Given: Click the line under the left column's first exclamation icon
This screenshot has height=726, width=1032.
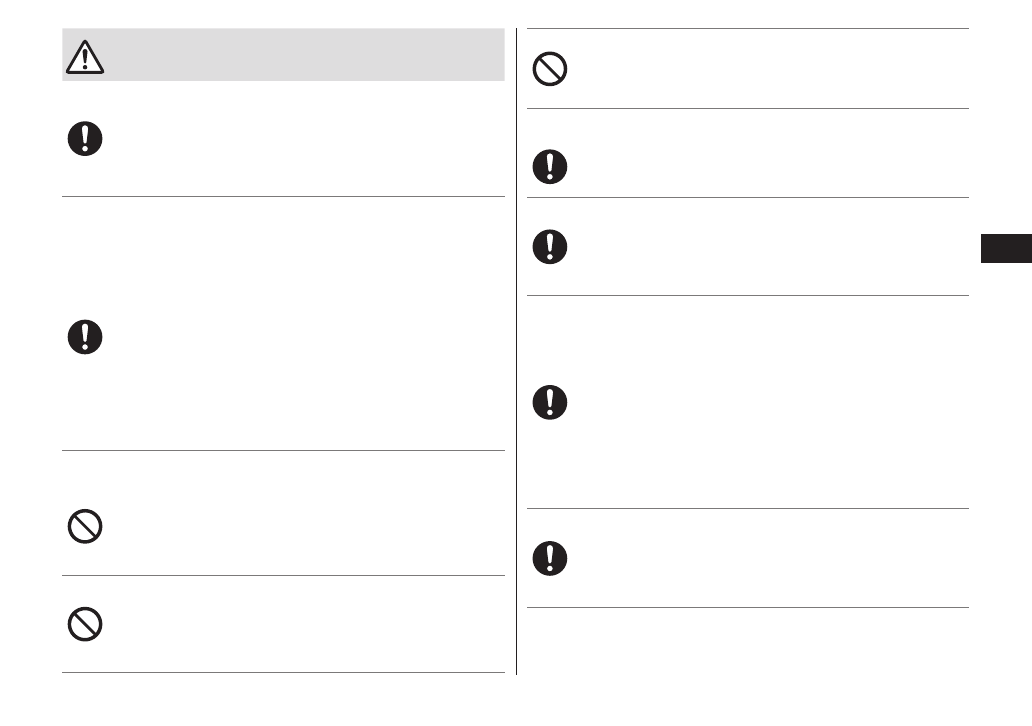Looking at the screenshot, I should [283, 197].
